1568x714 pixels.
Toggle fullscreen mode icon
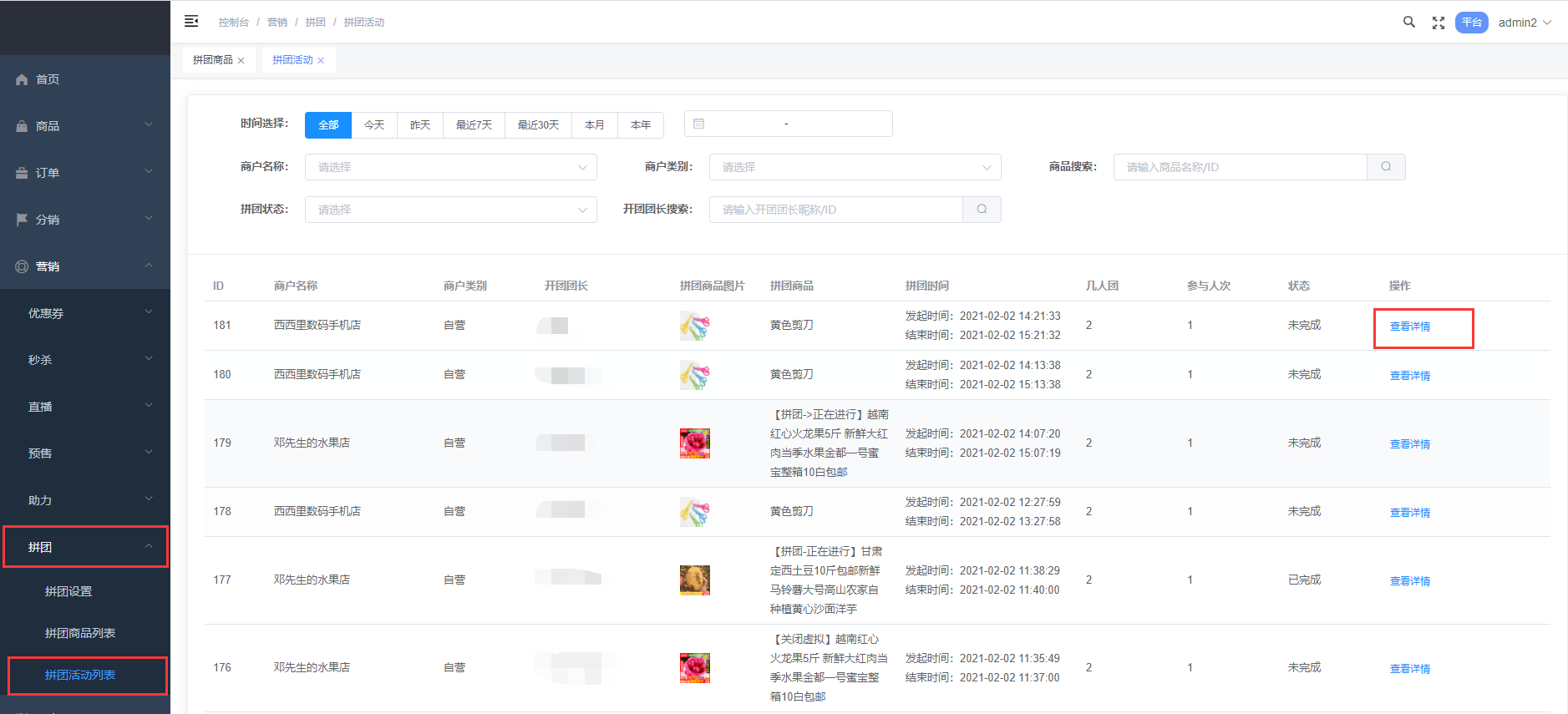tap(1438, 23)
